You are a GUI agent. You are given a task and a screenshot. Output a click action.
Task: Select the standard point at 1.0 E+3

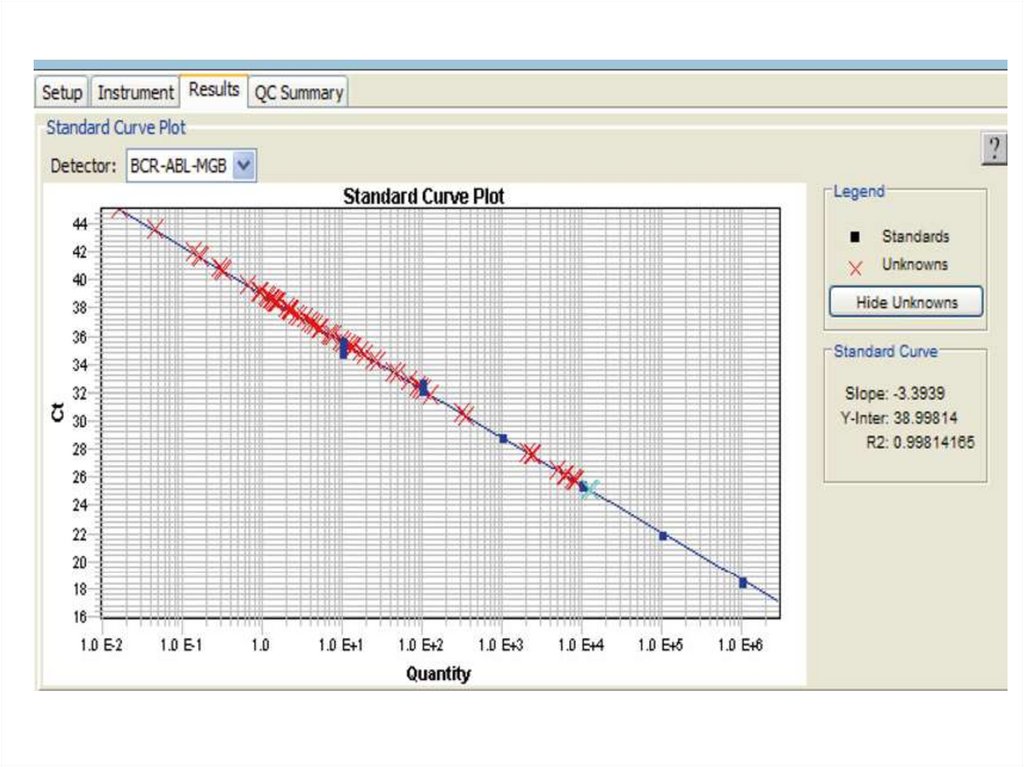point(503,438)
